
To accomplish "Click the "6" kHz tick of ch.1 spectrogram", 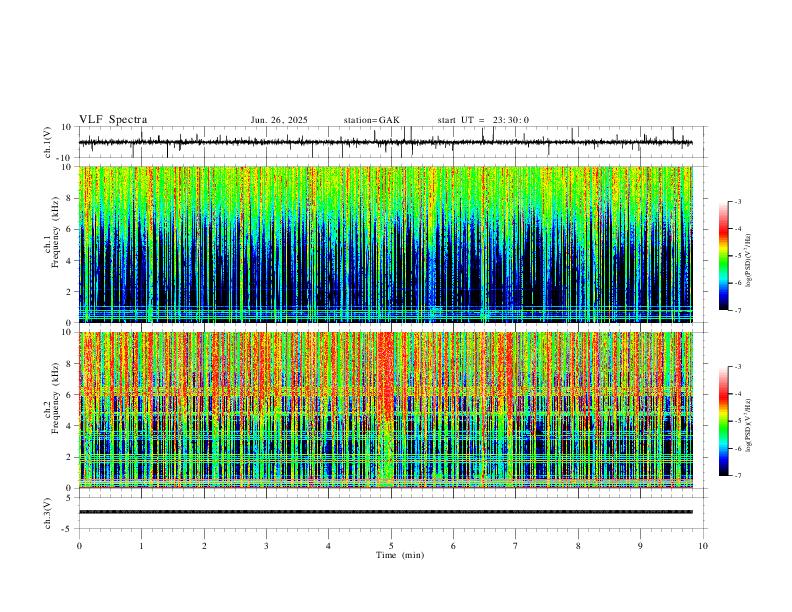I will (70, 229).
